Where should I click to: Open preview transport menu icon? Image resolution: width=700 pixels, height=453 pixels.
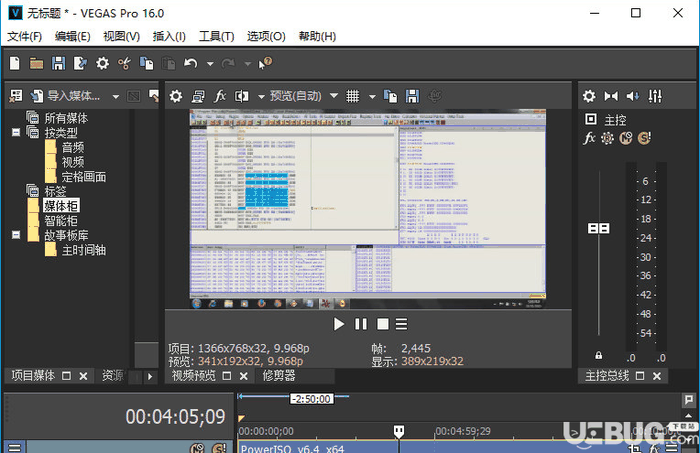[x=401, y=324]
